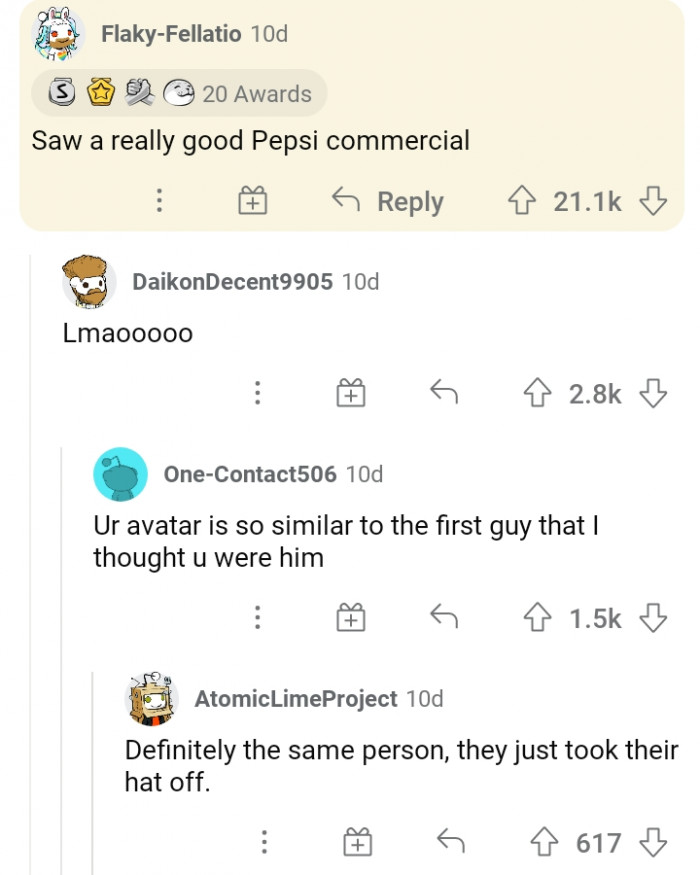Viewport: 700px width, 875px height.
Task: Open reply arrow on One-Contact506's comment
Action: tap(444, 618)
